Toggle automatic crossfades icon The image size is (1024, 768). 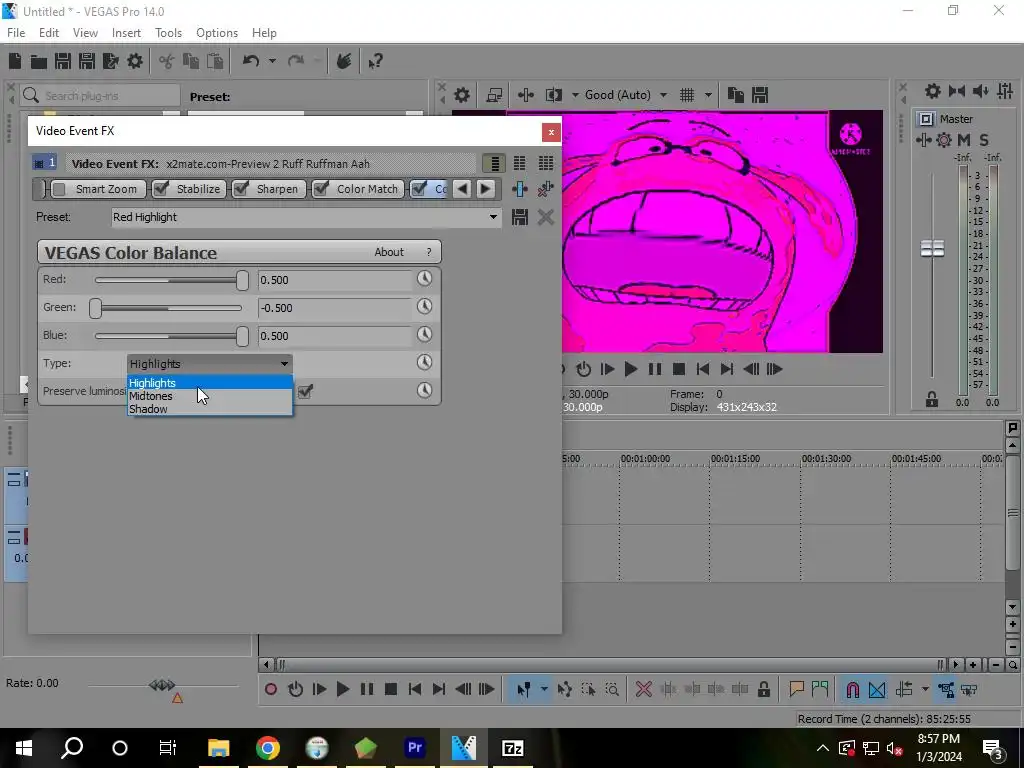pos(877,689)
